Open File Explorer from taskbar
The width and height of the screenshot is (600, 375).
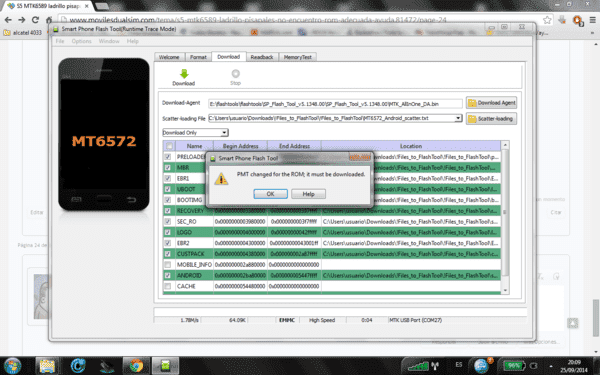pos(47,365)
